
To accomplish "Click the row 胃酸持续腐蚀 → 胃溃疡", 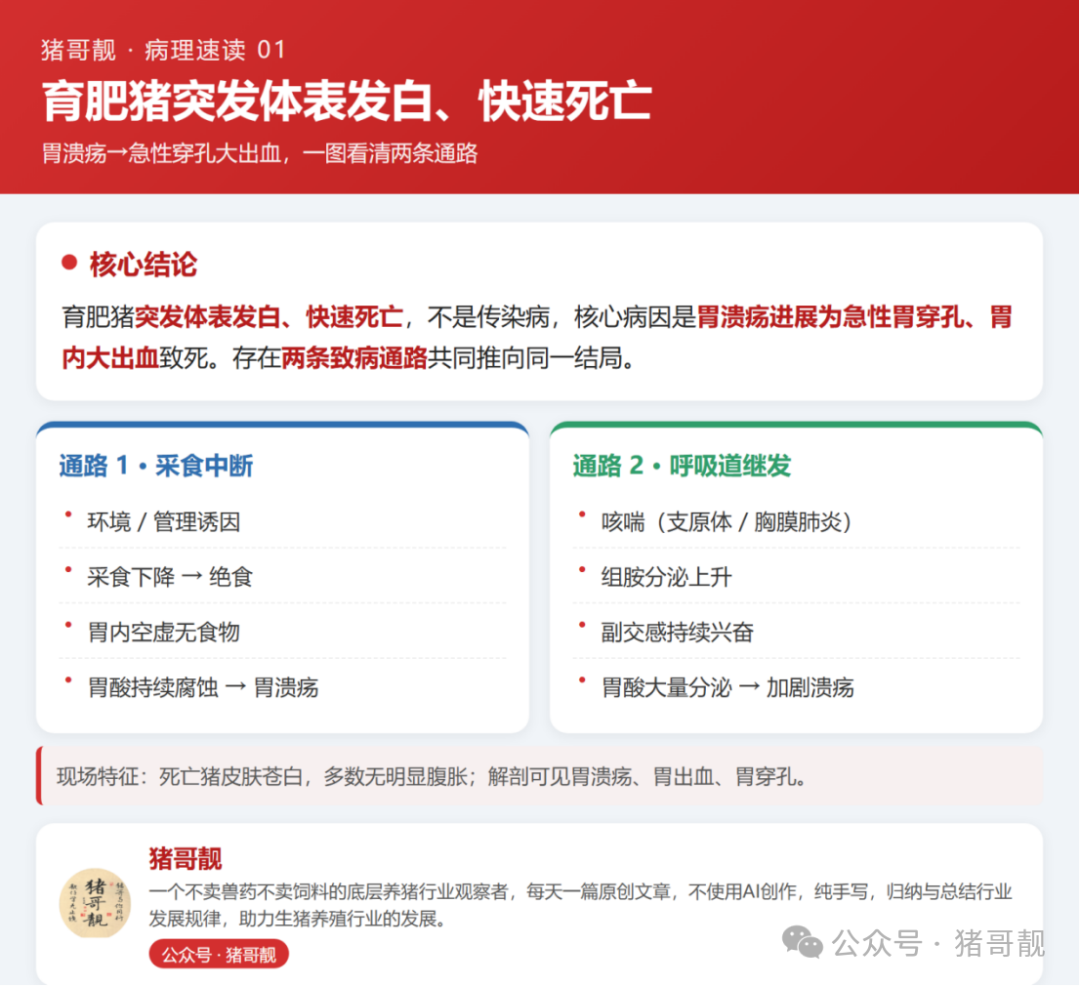I will tap(282, 687).
